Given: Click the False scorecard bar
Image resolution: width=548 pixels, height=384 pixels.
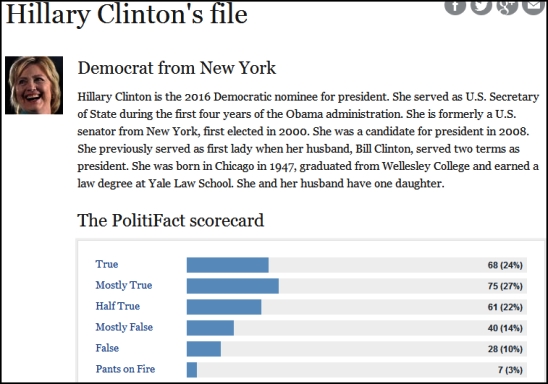Looking at the screenshot, I should (x=204, y=349).
